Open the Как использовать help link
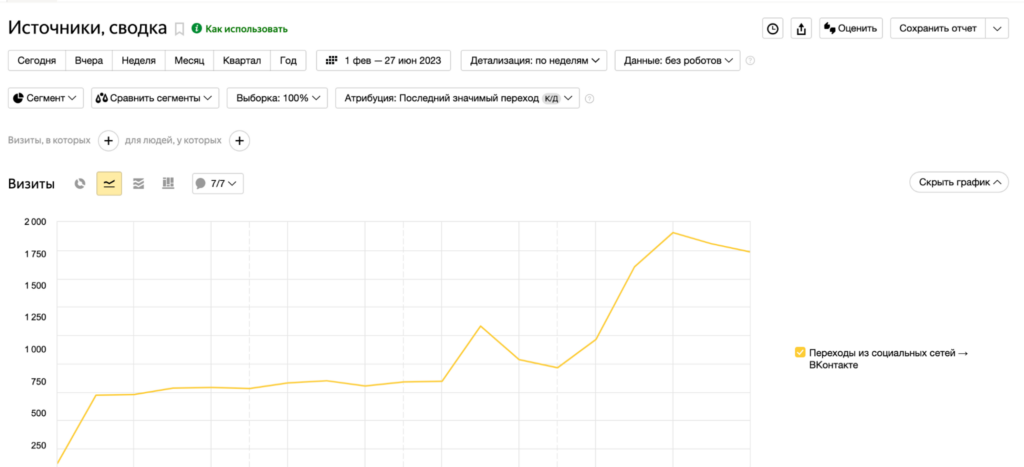 point(239,29)
